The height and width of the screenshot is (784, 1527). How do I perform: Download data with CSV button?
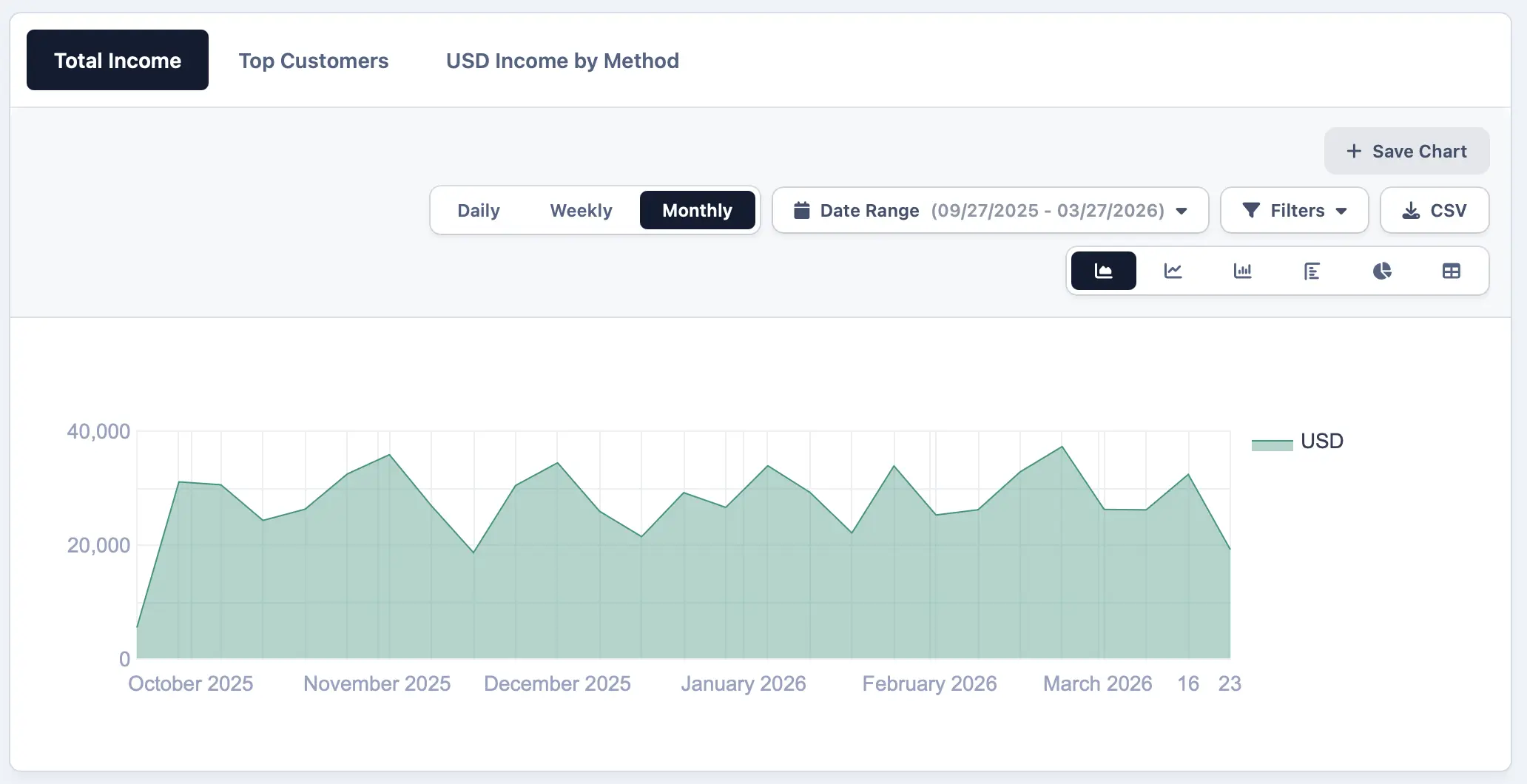pos(1435,210)
